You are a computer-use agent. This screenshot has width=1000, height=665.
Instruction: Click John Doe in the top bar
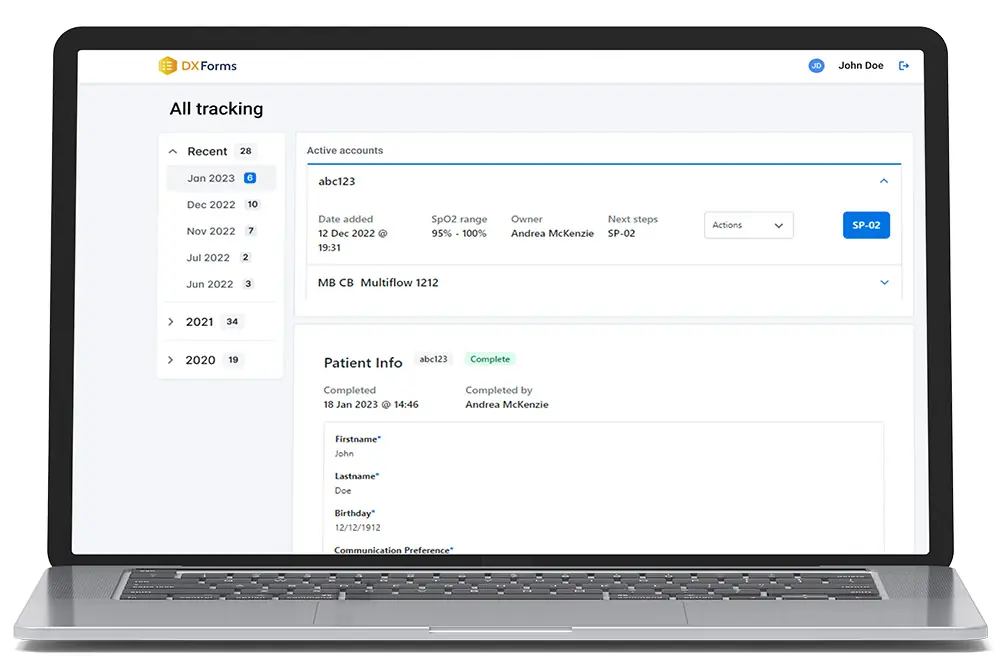click(861, 65)
